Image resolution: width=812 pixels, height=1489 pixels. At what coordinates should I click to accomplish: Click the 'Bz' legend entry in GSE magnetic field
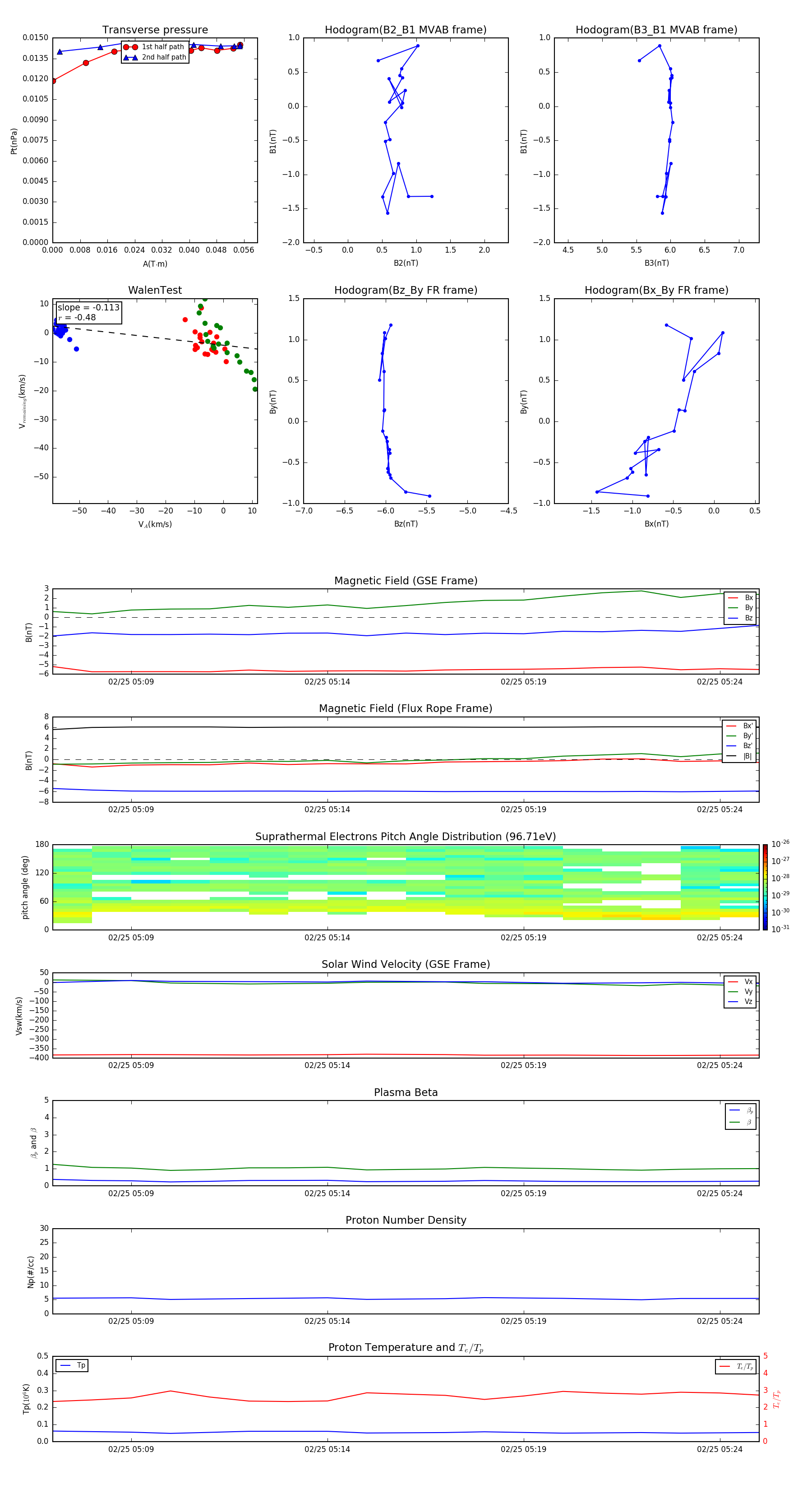pyautogui.click(x=740, y=618)
